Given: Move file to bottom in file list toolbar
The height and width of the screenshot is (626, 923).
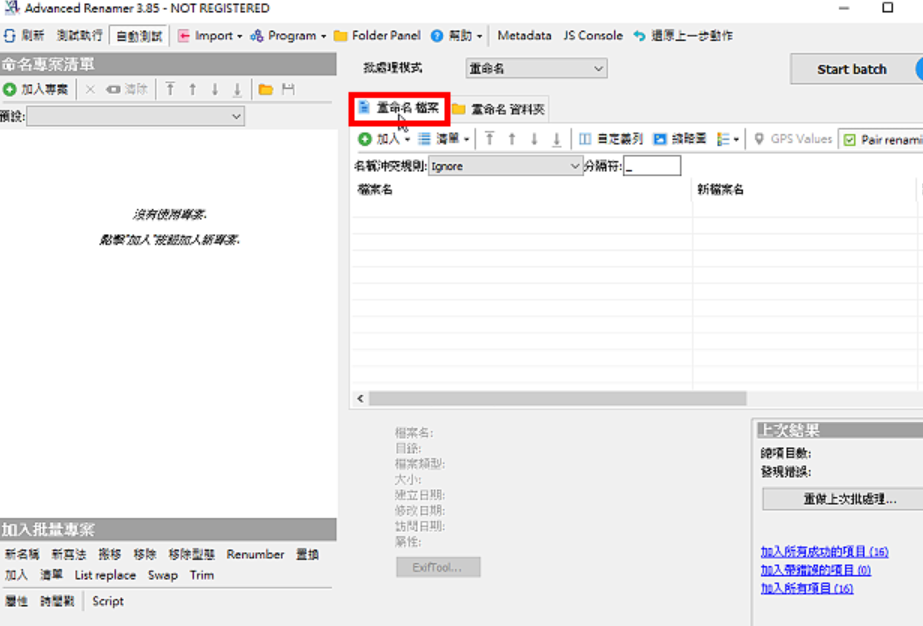Looking at the screenshot, I should [x=556, y=139].
